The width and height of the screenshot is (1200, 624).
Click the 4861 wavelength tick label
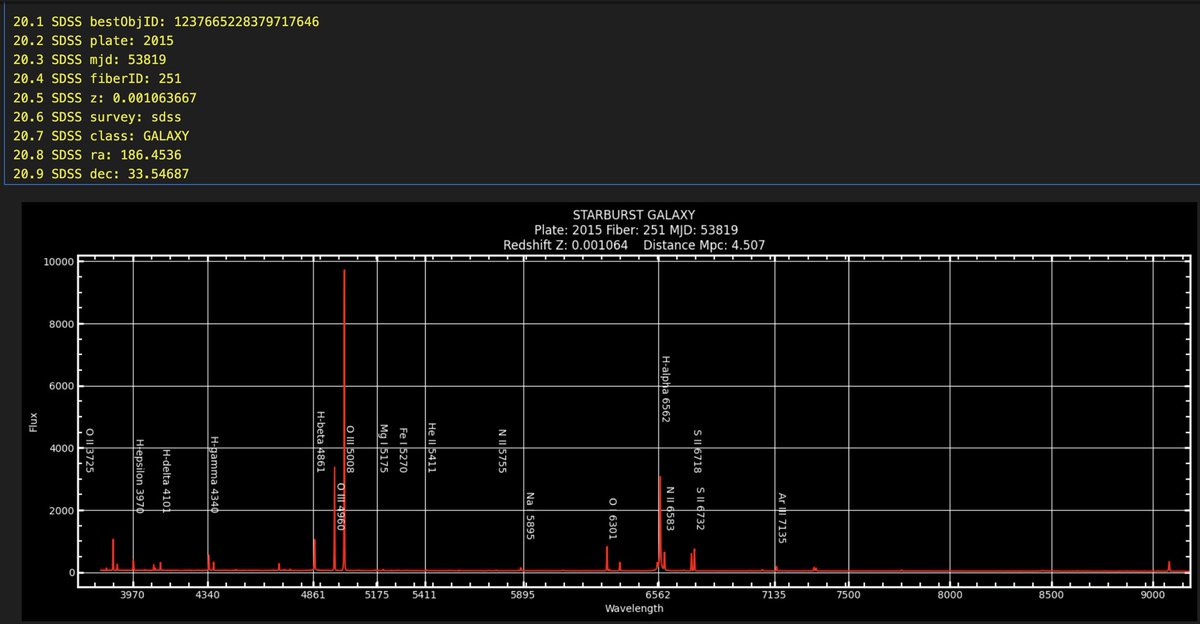(313, 595)
